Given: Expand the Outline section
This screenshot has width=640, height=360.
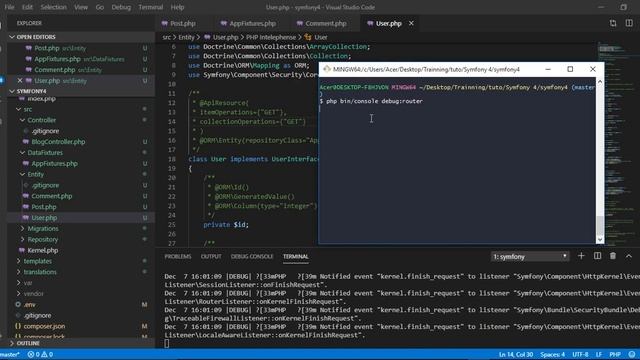Looking at the screenshot, I should tap(12, 343).
